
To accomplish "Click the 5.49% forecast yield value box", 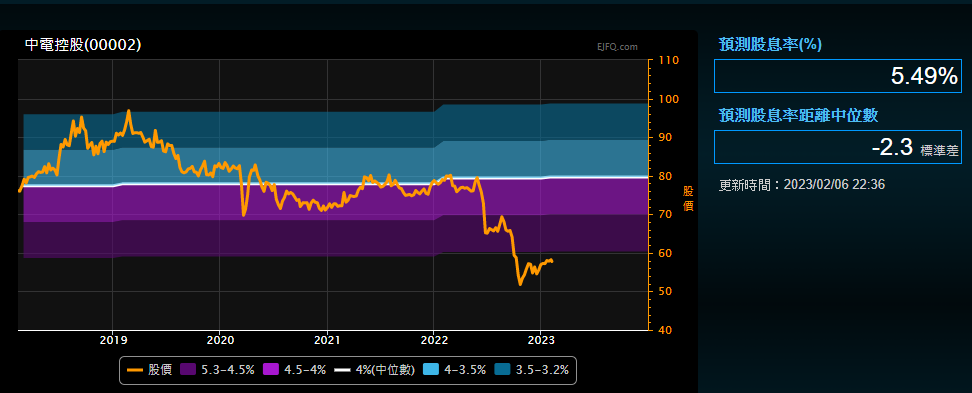I will pyautogui.click(x=837, y=76).
